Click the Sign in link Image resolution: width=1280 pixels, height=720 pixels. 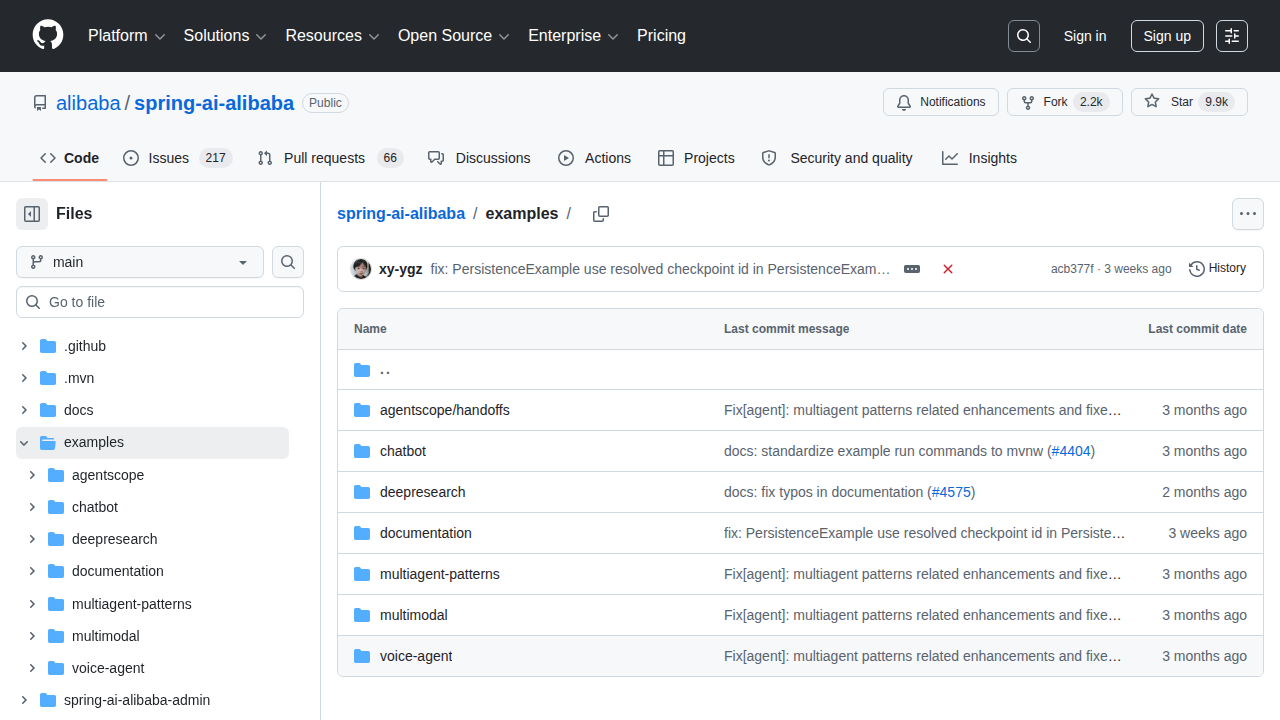pos(1085,36)
